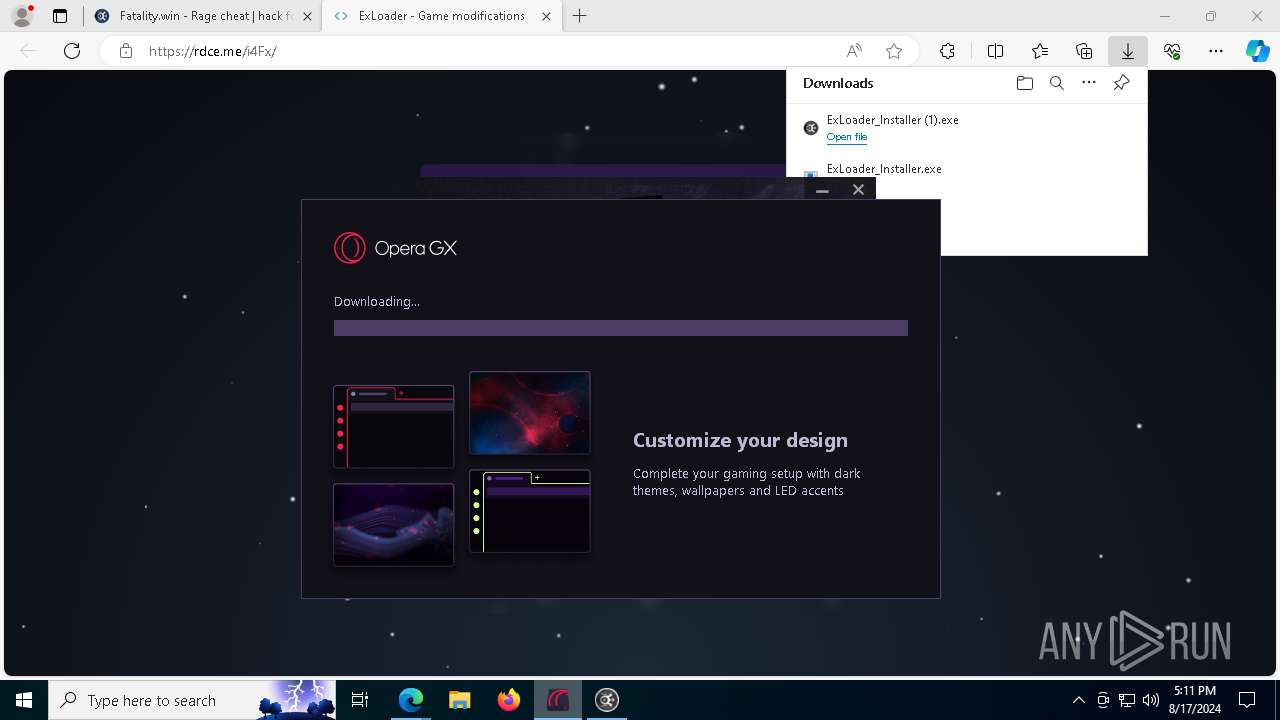Open Browser essentials heart icon
1280x720 pixels.
[1172, 51]
